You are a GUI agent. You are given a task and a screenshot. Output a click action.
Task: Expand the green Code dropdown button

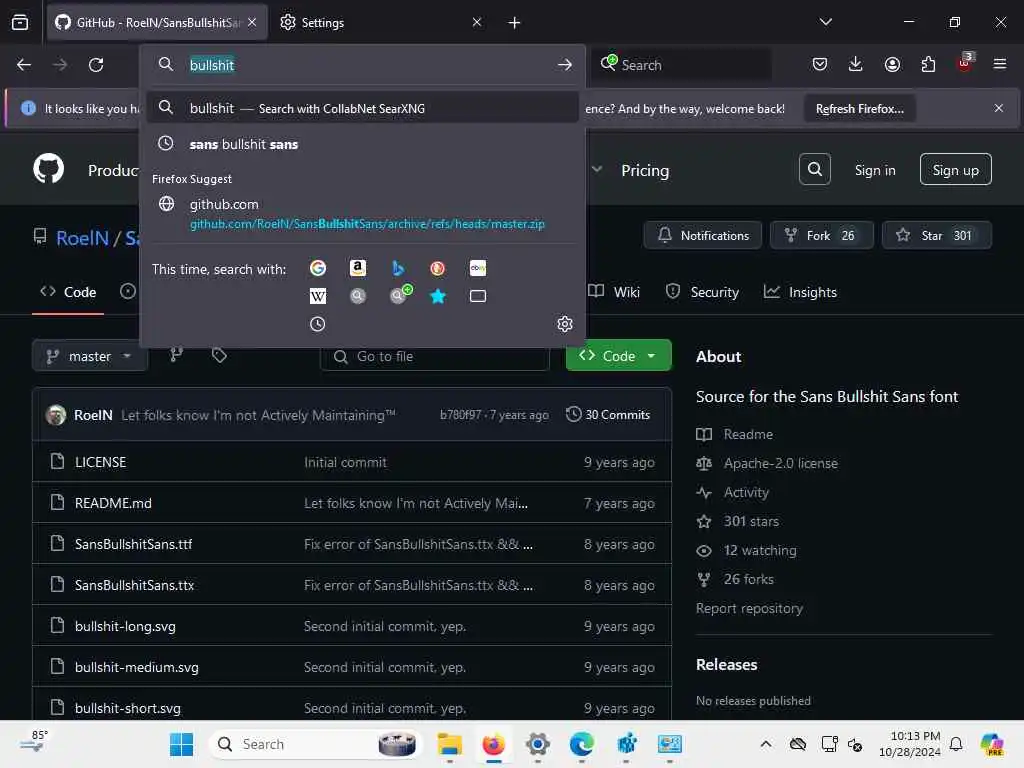[x=618, y=356]
